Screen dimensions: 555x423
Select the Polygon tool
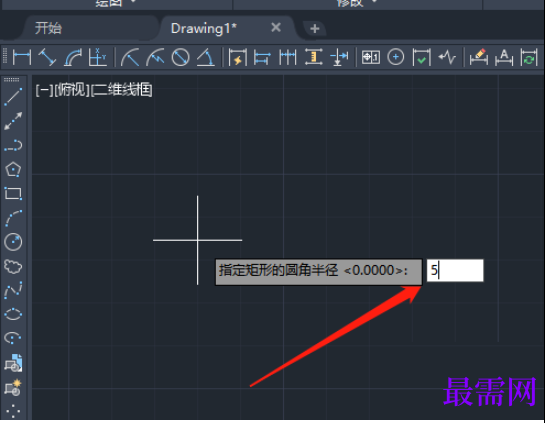click(13, 170)
